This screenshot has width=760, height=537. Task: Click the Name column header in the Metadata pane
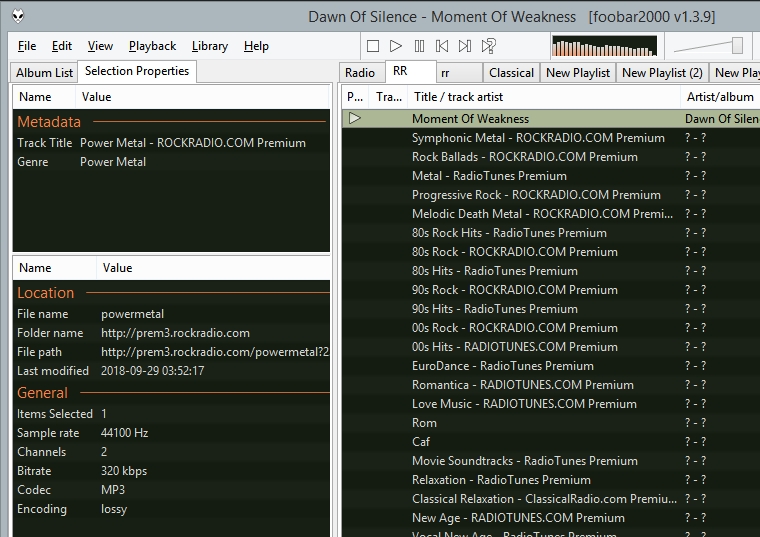(x=44, y=97)
